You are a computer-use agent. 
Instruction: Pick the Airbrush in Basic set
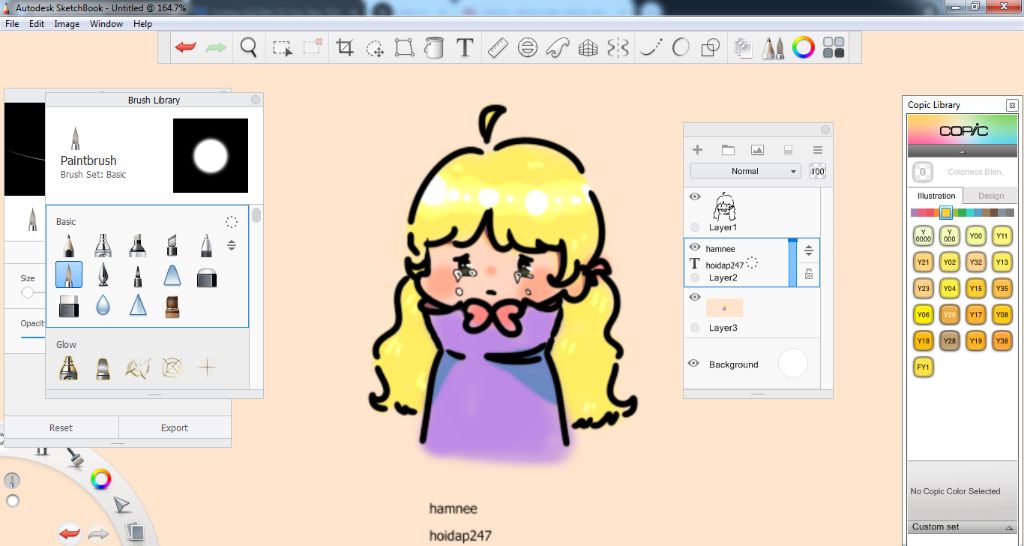[103, 245]
